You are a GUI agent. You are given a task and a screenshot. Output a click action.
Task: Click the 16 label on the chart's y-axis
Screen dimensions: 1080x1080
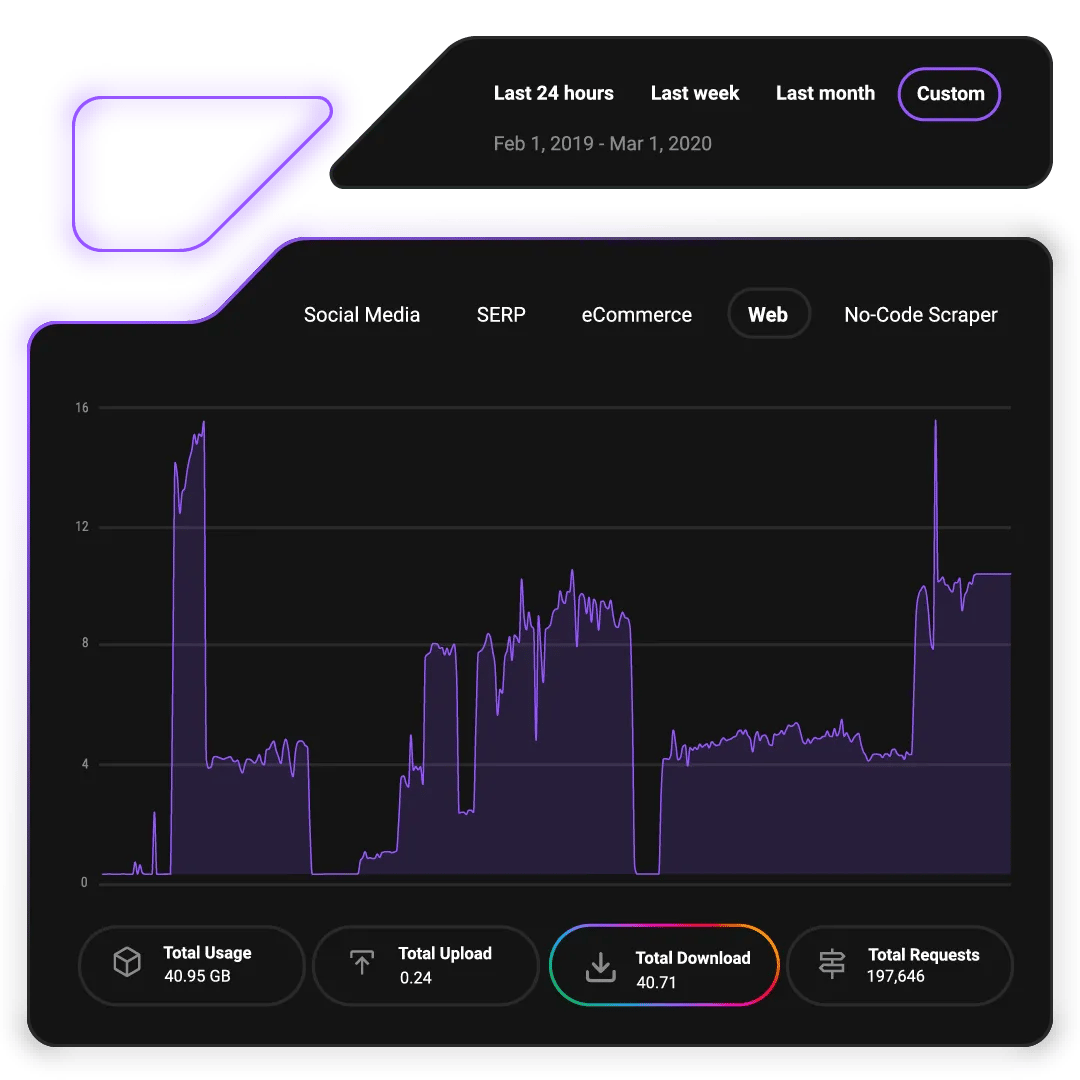click(82, 408)
